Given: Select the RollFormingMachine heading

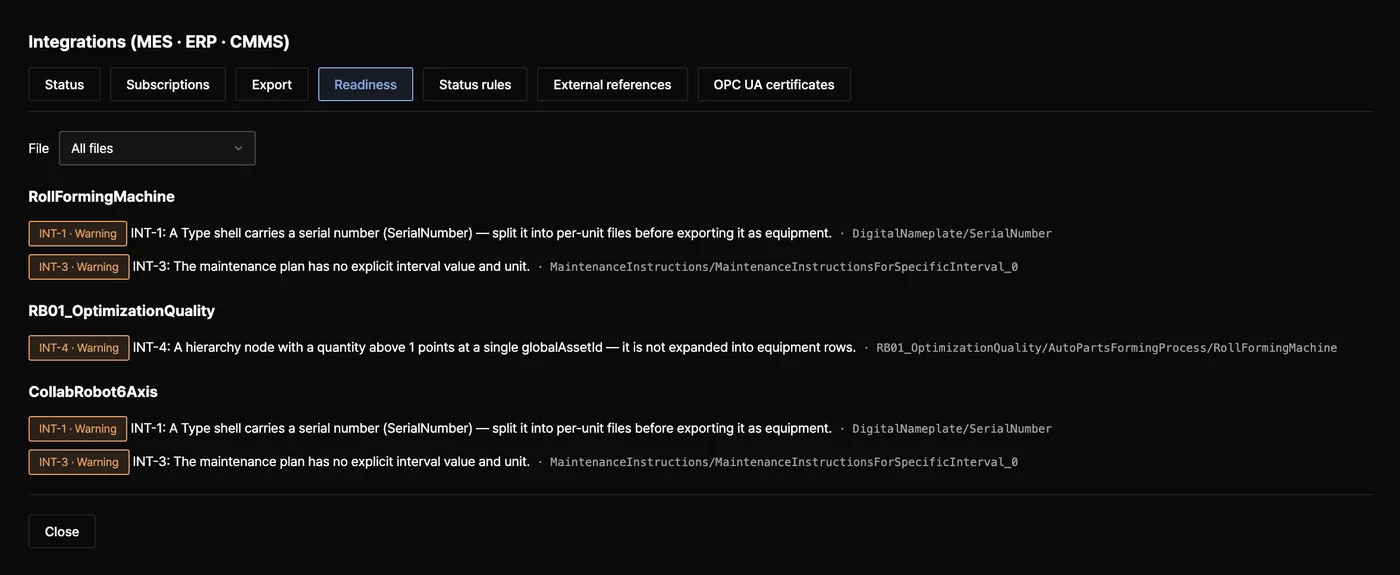Looking at the screenshot, I should [x=102, y=197].
